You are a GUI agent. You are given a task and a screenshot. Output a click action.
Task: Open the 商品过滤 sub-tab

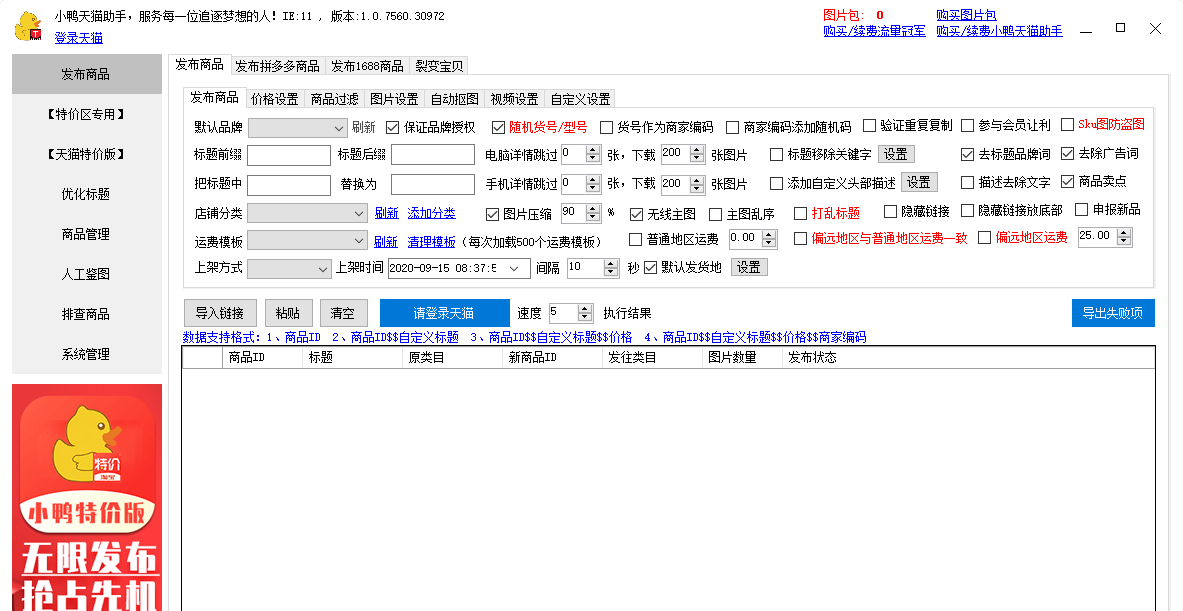[334, 99]
